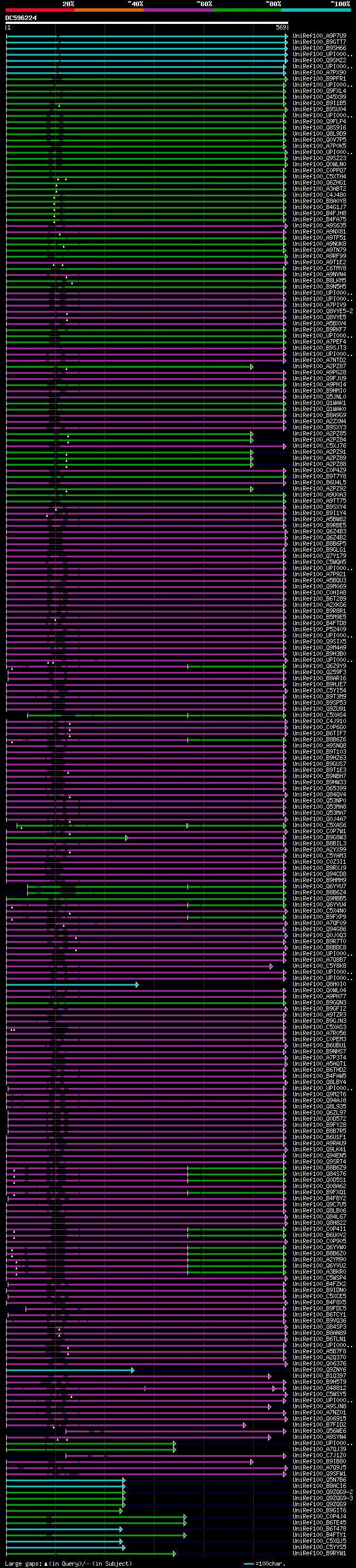356x1568 pixels.
Task: Click hit label UniRef100_A9TZR3
Action: (x=319, y=1015)
